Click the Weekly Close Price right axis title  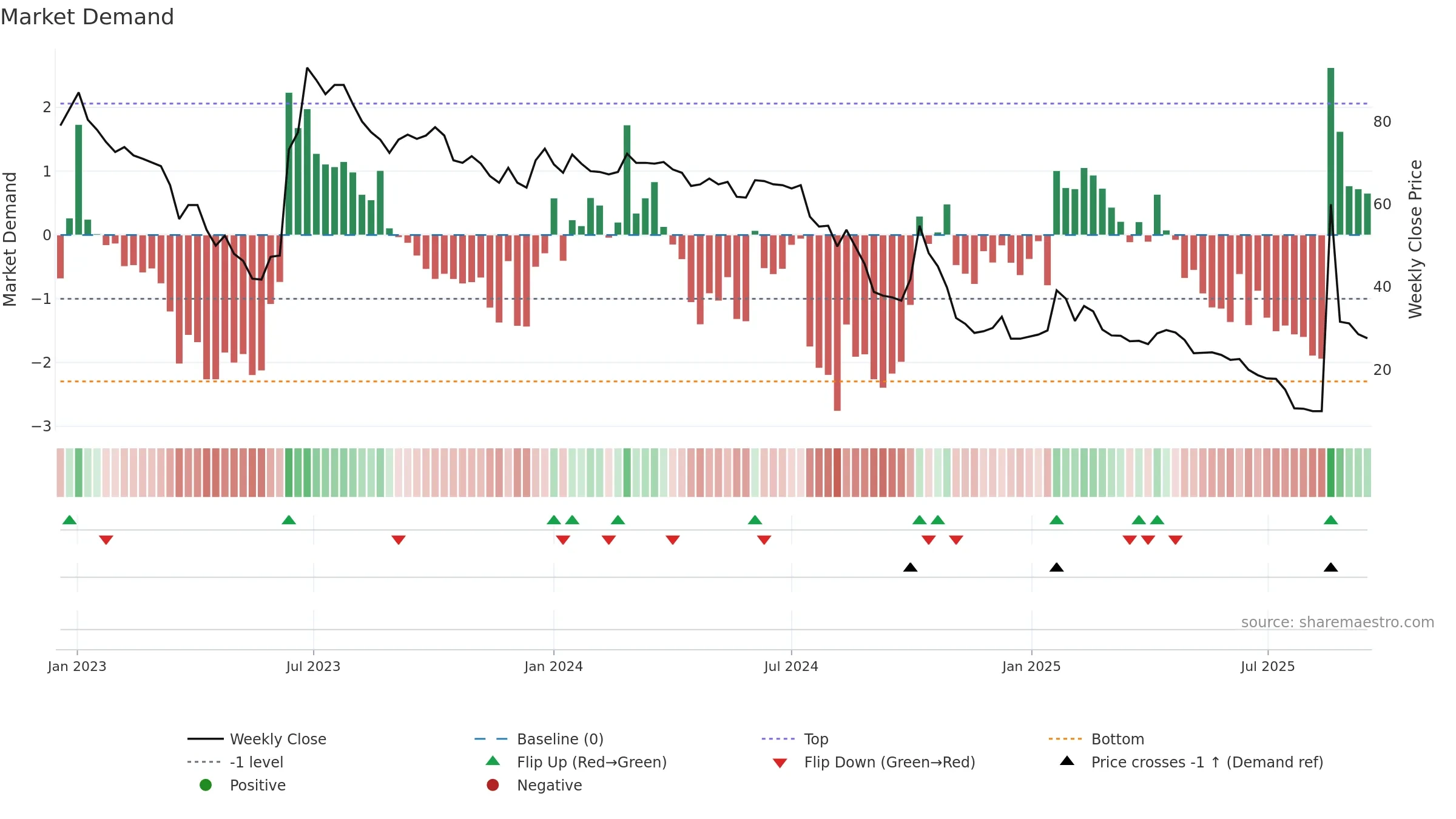coord(1415,239)
